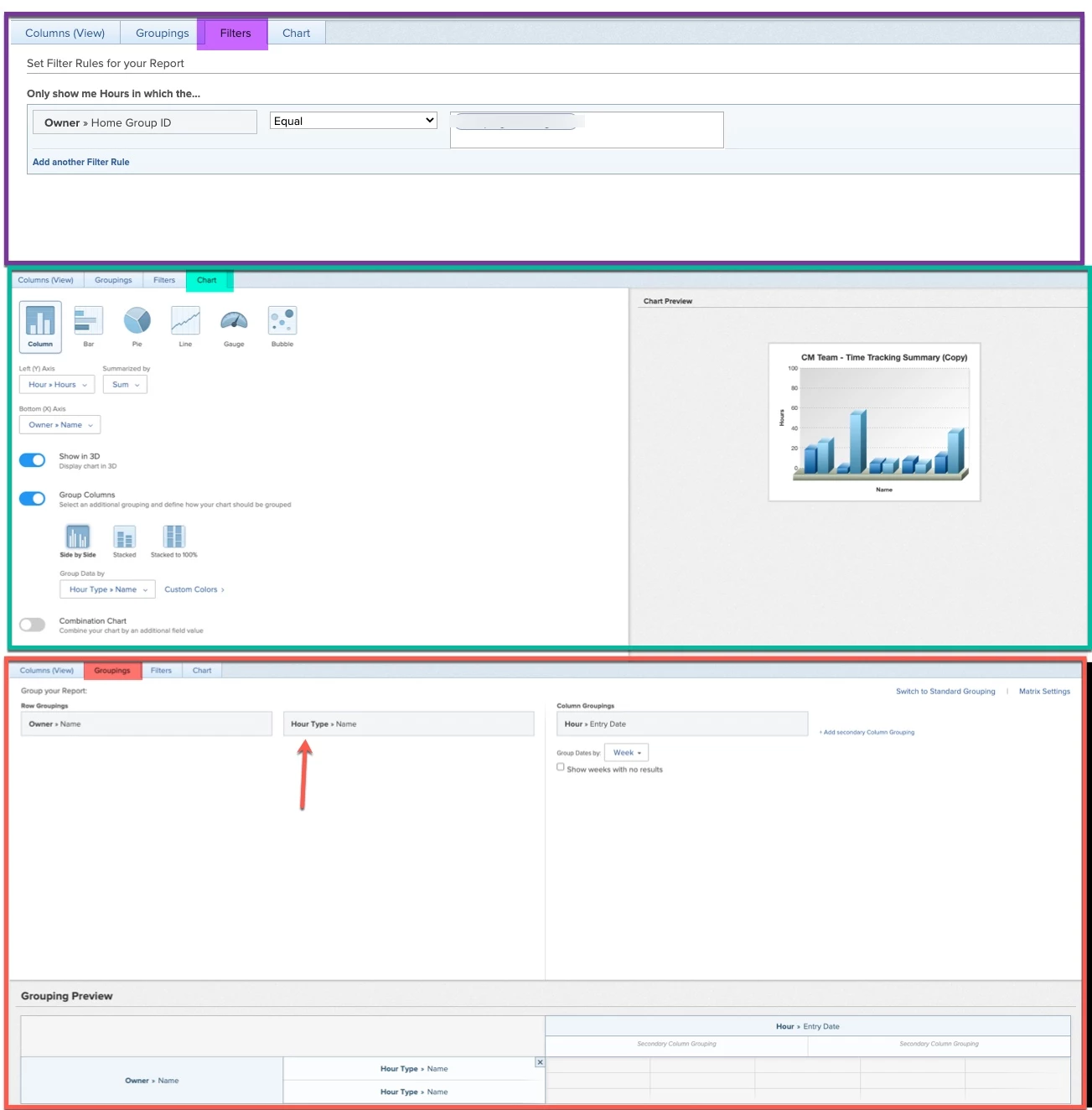The width and height of the screenshot is (1092, 1110).
Task: Click Owner » Name cell in Grouping Preview
Action: [x=152, y=1081]
